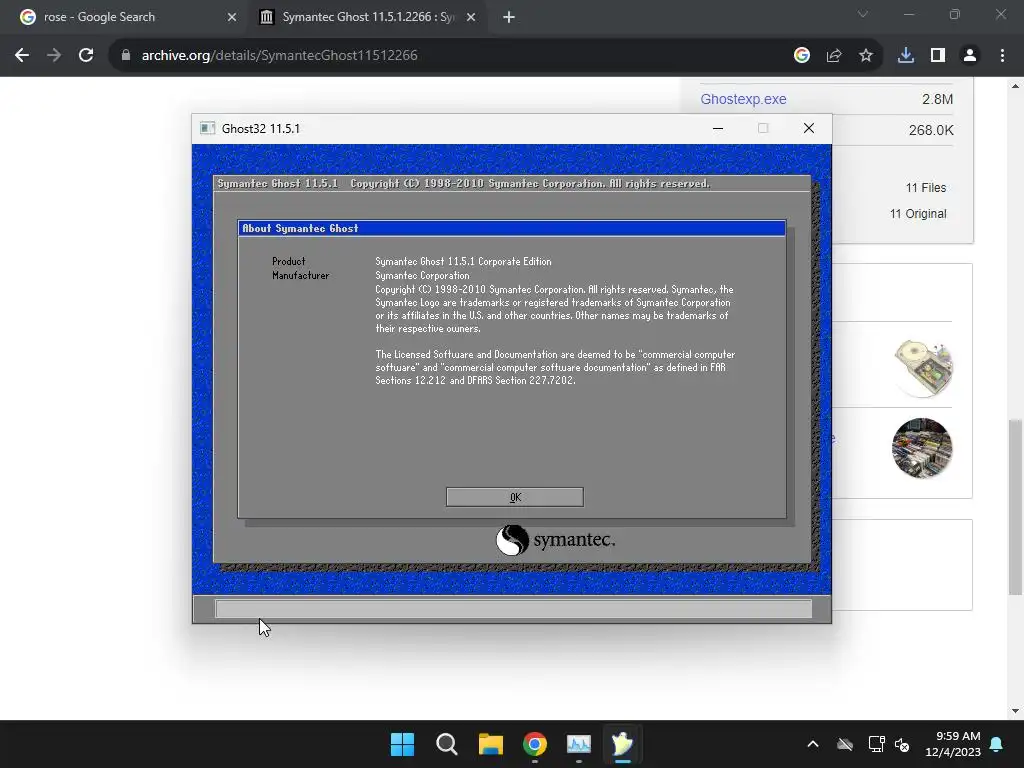Open the Ghostexp.exe download link
The height and width of the screenshot is (768, 1024).
pos(743,99)
